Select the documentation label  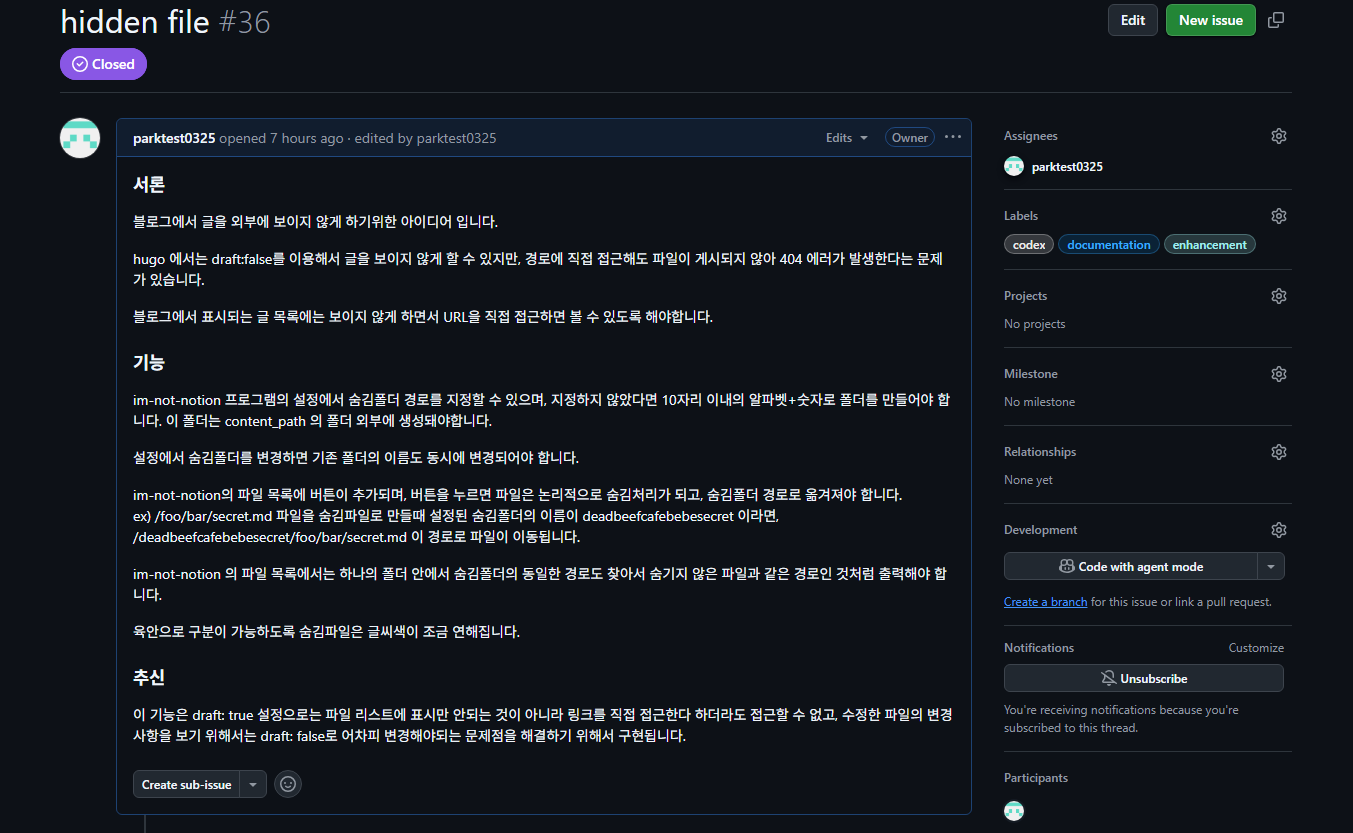point(1108,245)
